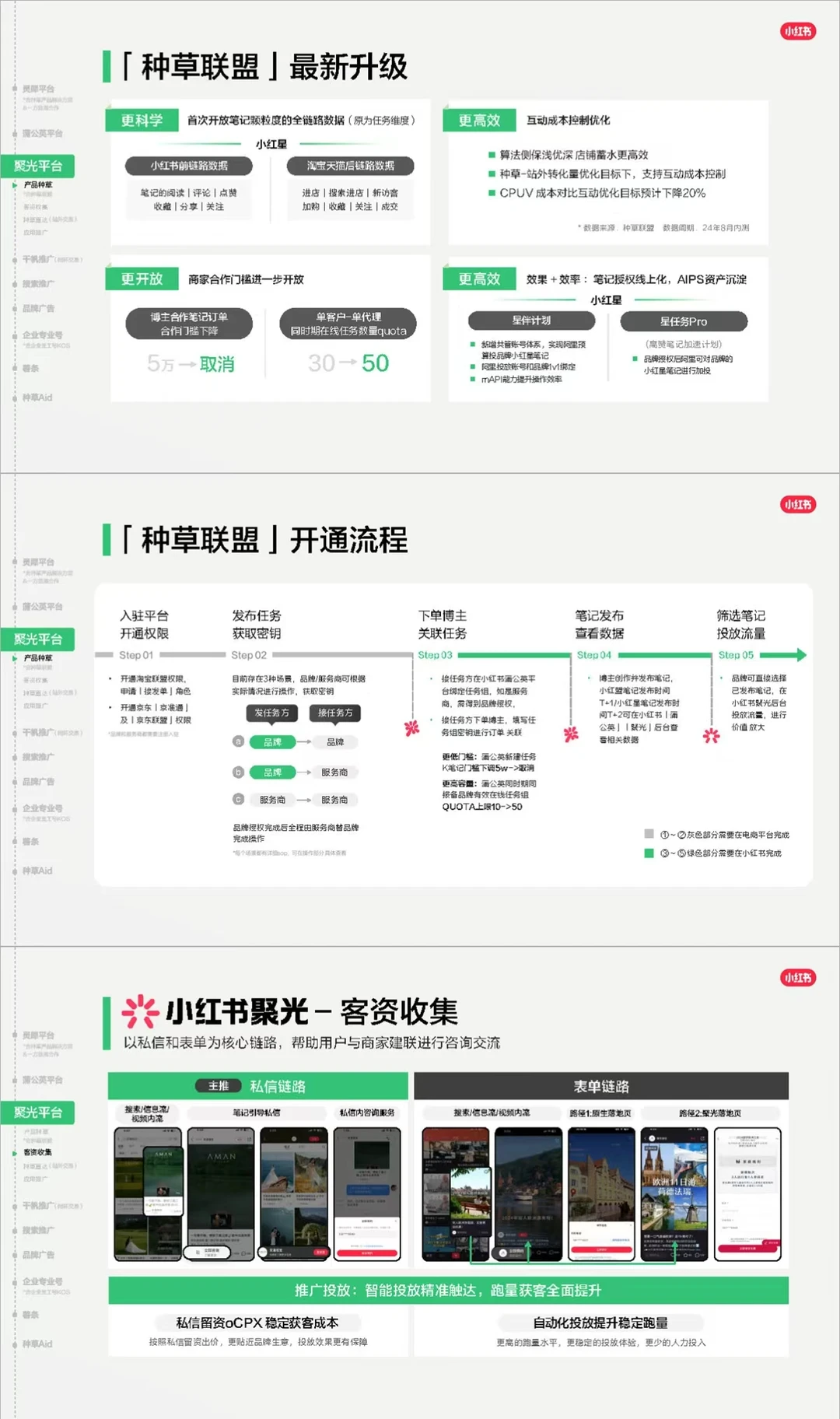Viewport: 840px width, 1419px height.
Task: Select the 私信链路 green header
Action: [x=258, y=1086]
